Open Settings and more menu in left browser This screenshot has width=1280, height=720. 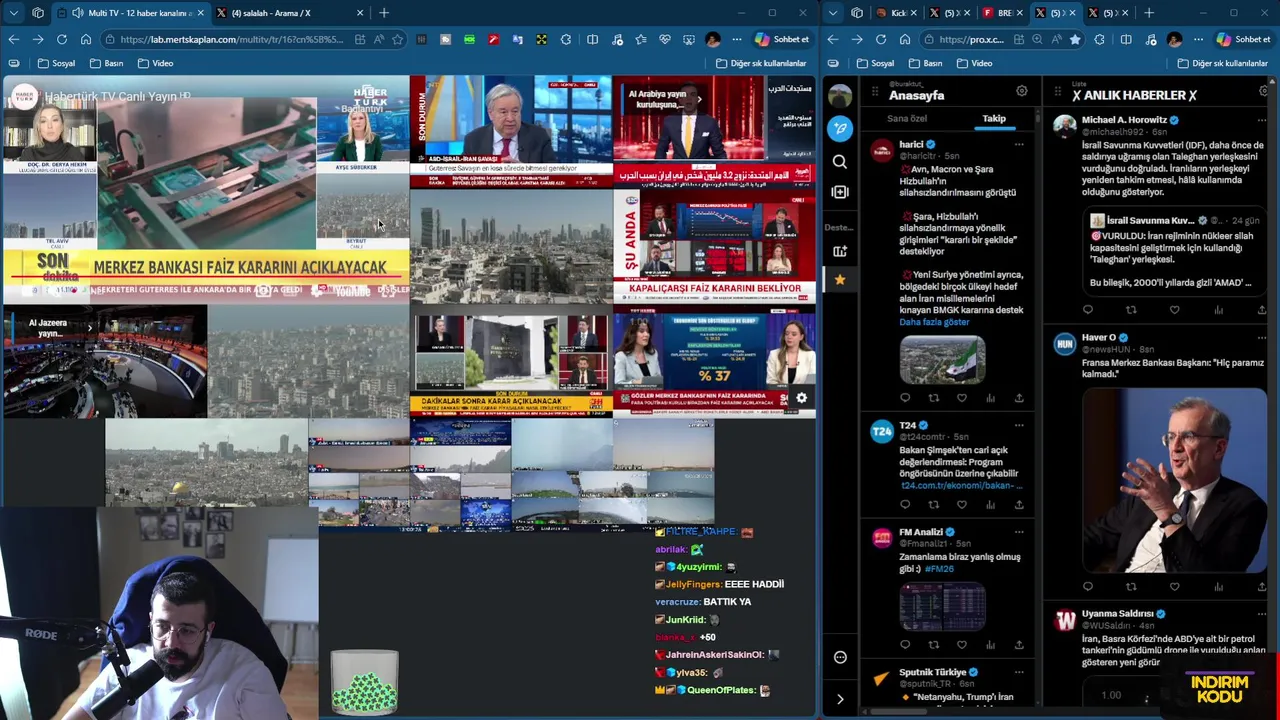(x=737, y=39)
